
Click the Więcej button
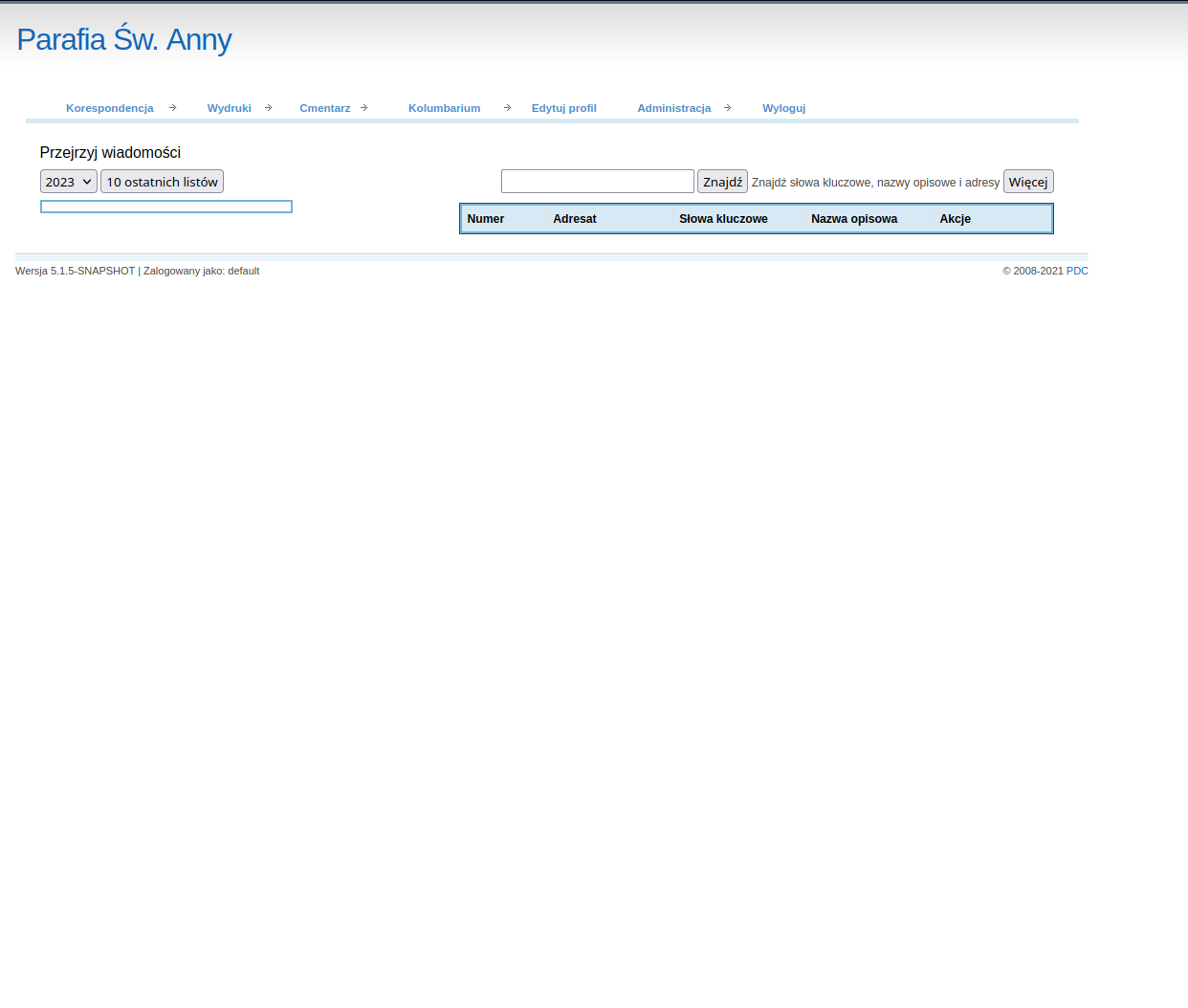click(x=1027, y=182)
